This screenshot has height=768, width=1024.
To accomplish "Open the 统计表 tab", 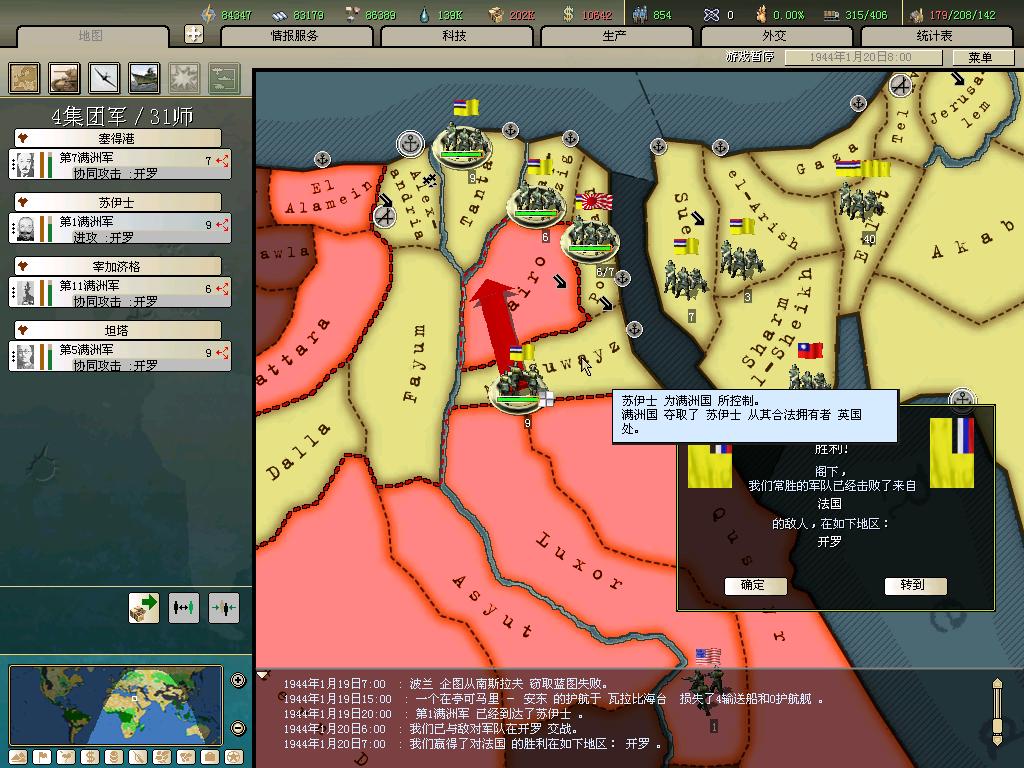I will [935, 36].
